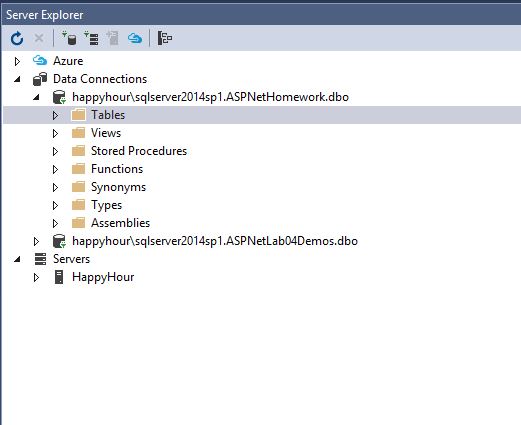Collapse the Servers node
This screenshot has height=425, width=521.
(x=17, y=259)
